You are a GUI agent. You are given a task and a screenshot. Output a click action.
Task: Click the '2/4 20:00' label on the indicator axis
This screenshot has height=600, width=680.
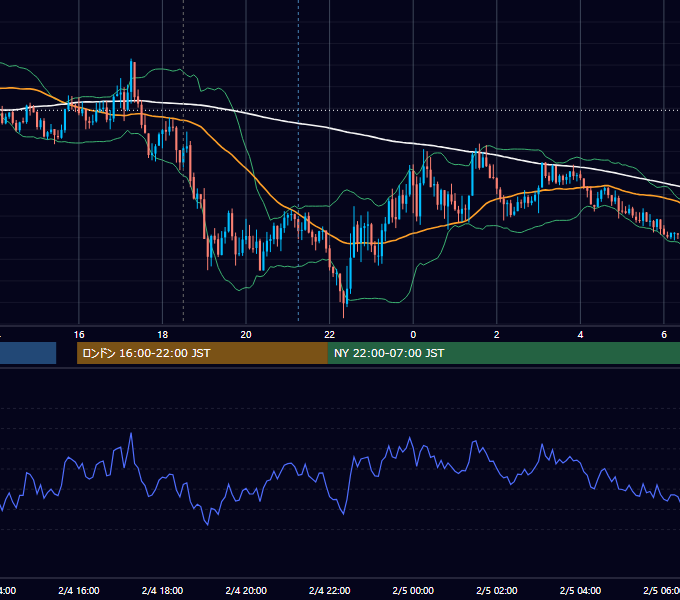click(246, 591)
